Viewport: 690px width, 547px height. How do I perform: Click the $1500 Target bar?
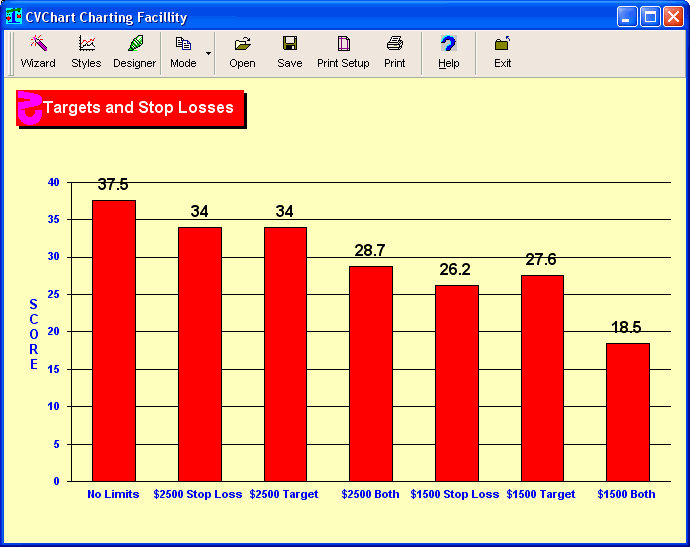click(542, 378)
